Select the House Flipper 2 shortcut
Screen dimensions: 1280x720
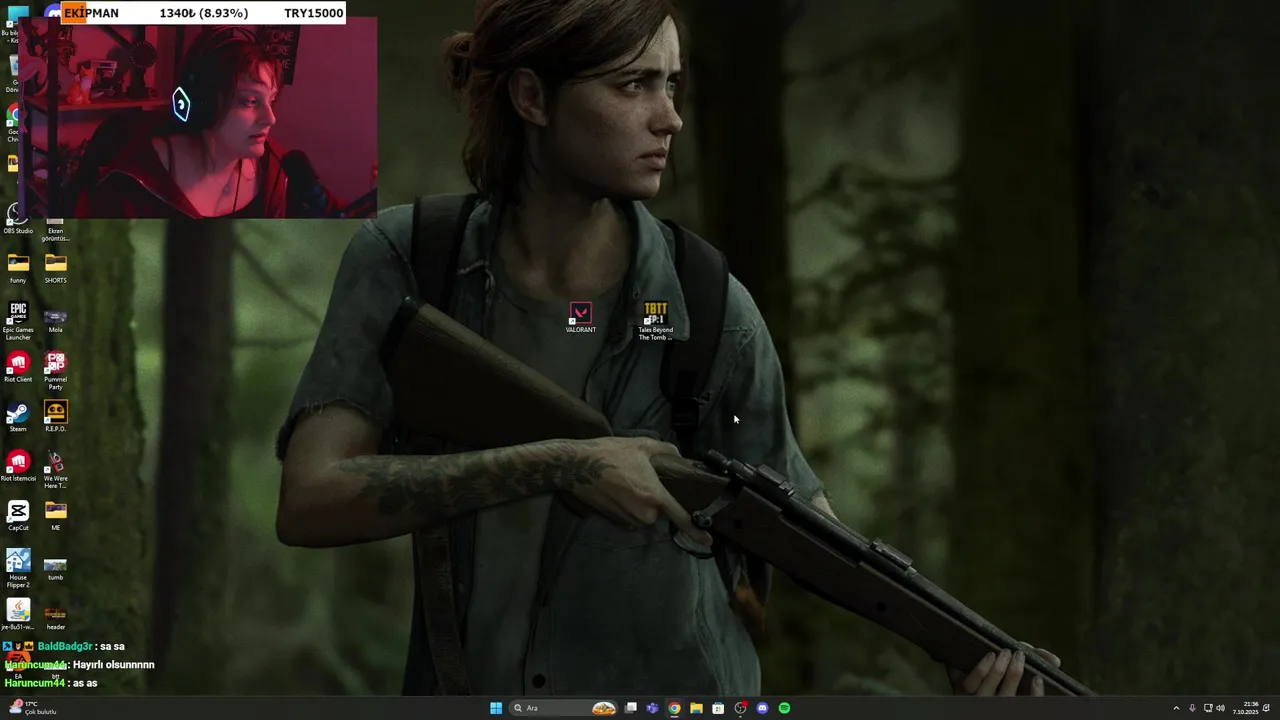pyautogui.click(x=18, y=568)
